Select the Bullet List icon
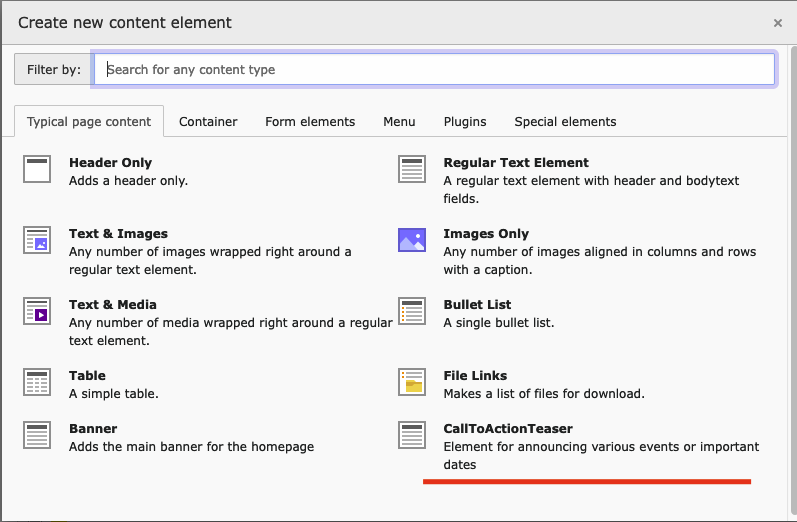 [412, 311]
